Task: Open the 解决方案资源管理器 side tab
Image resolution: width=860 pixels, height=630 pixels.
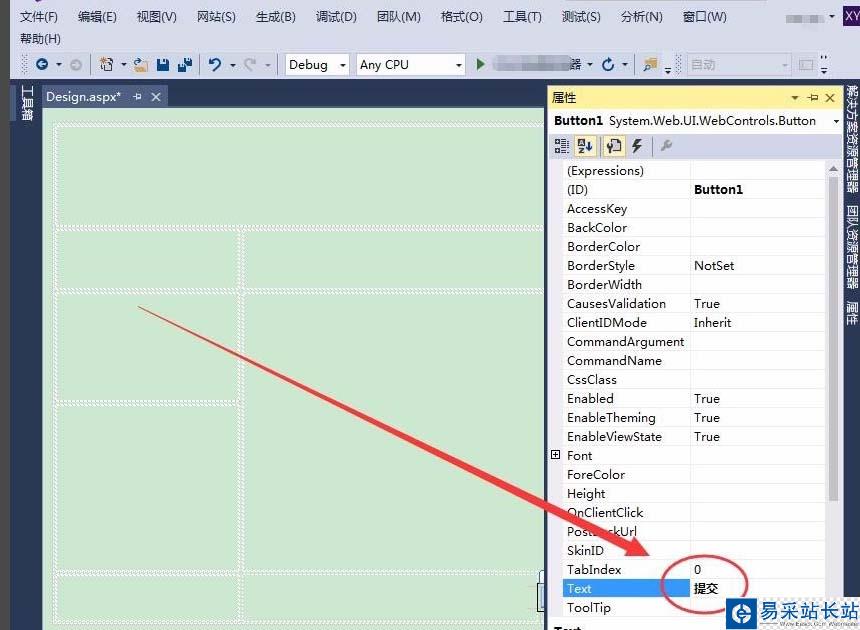Action: click(x=852, y=138)
